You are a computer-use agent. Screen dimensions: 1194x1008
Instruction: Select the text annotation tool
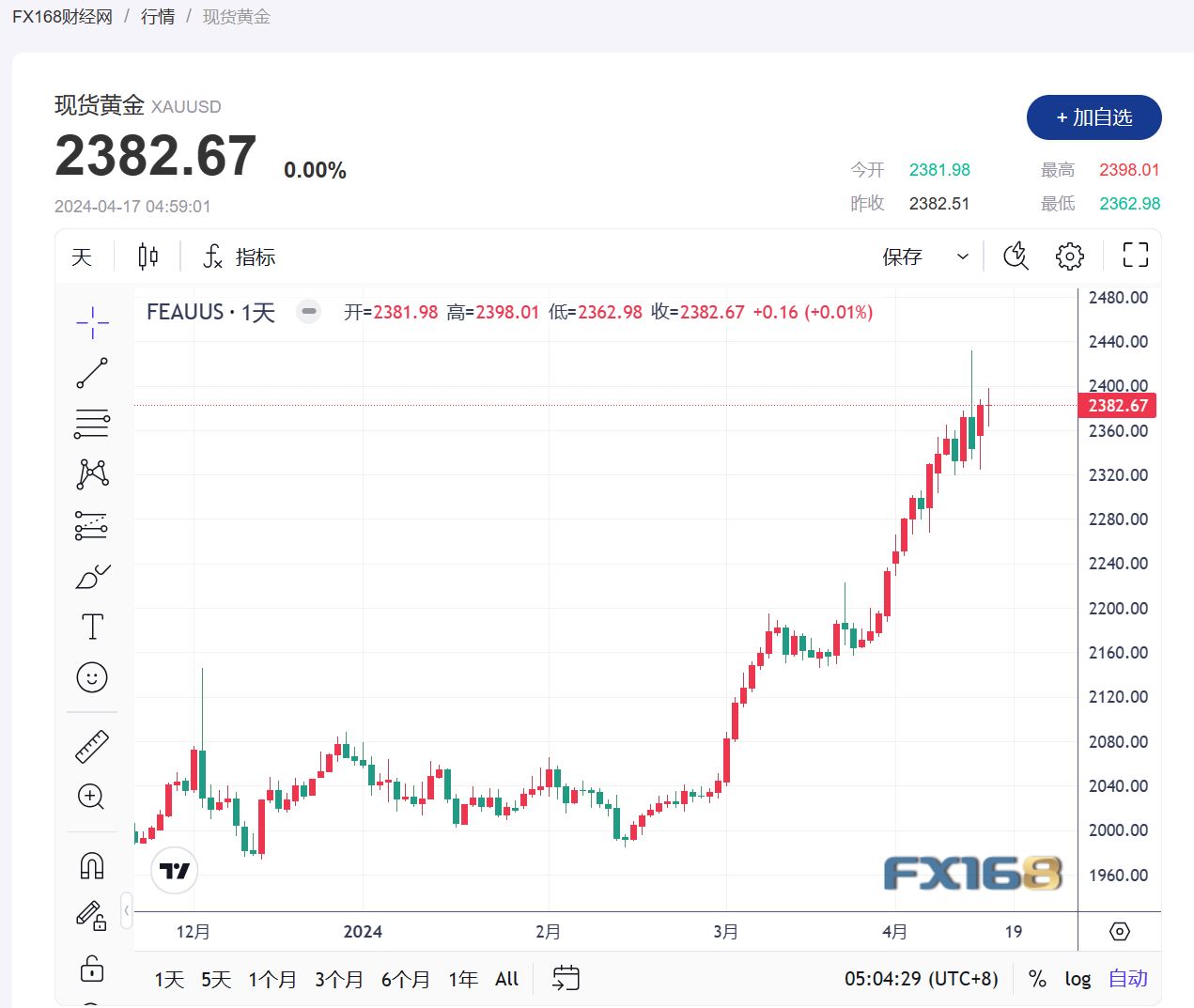click(x=91, y=626)
